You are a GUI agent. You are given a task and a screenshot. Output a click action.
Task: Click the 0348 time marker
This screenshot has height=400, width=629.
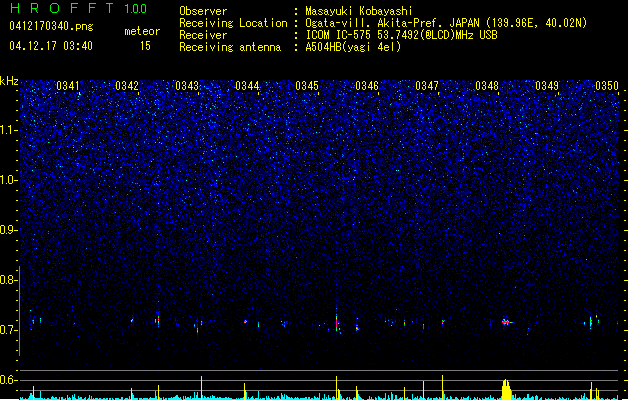pyautogui.click(x=487, y=86)
